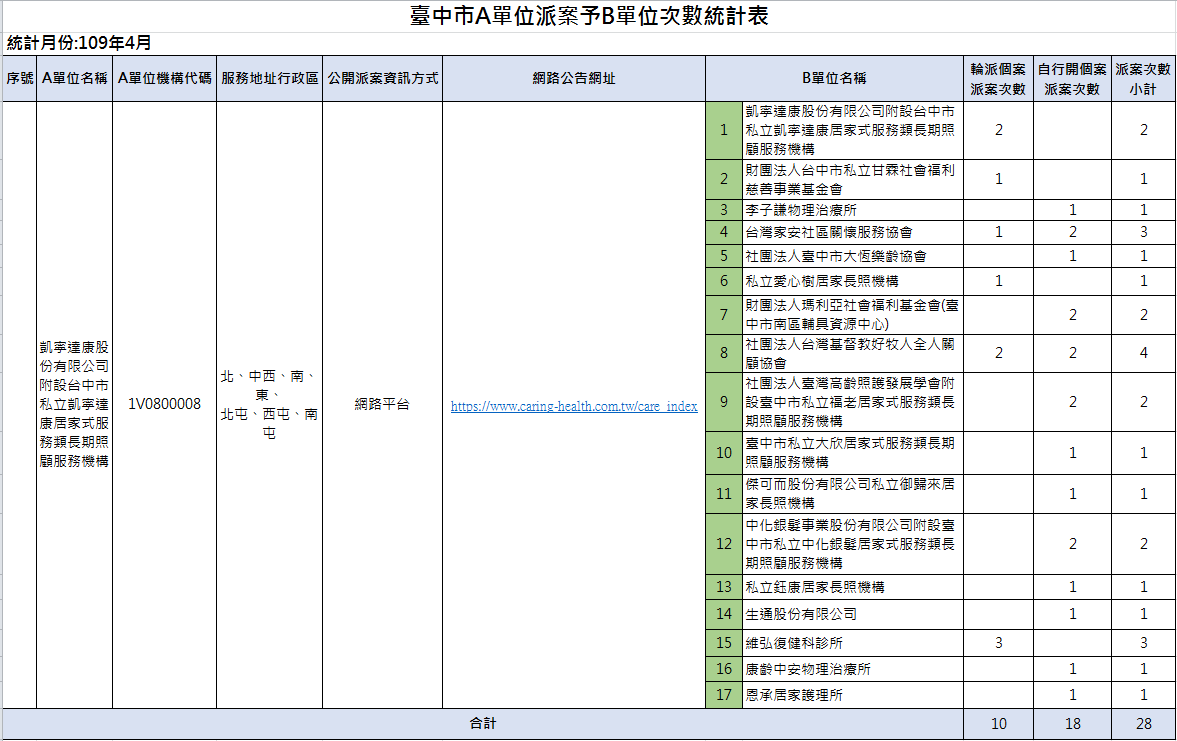Click green sequence number cell 17
The height and width of the screenshot is (741, 1177).
point(724,695)
